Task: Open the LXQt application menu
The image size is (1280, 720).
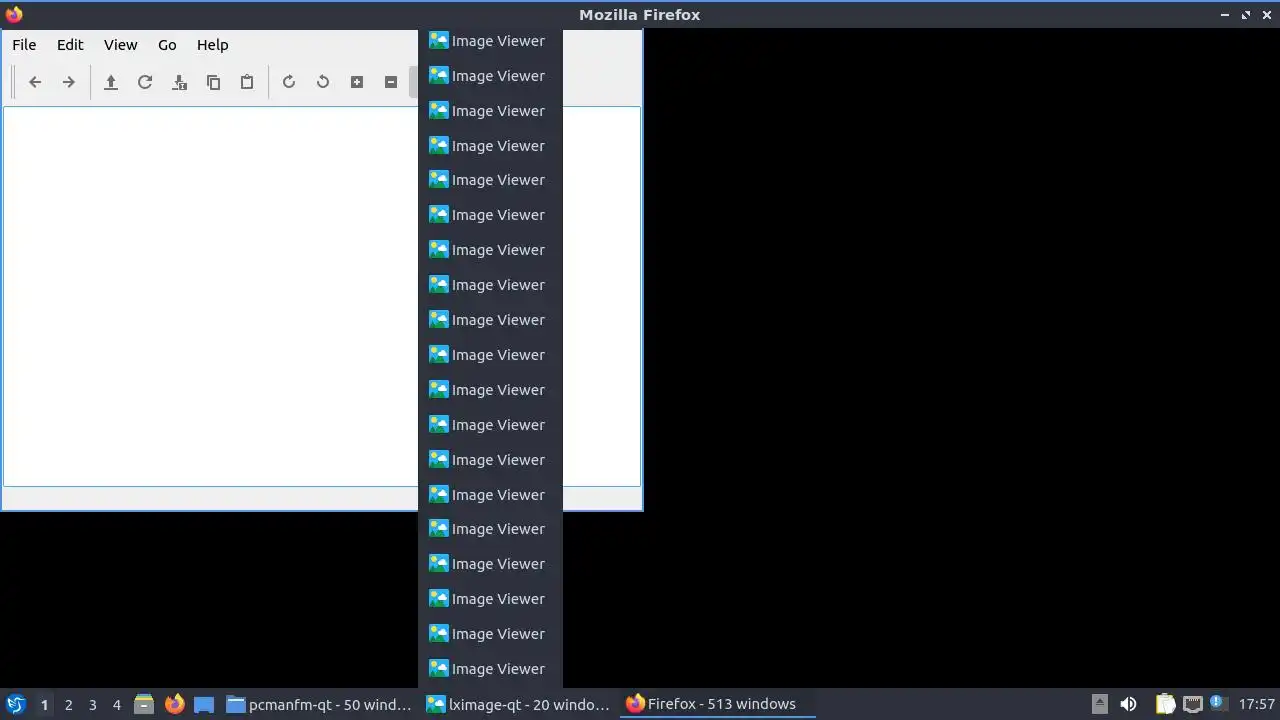Action: (15, 704)
